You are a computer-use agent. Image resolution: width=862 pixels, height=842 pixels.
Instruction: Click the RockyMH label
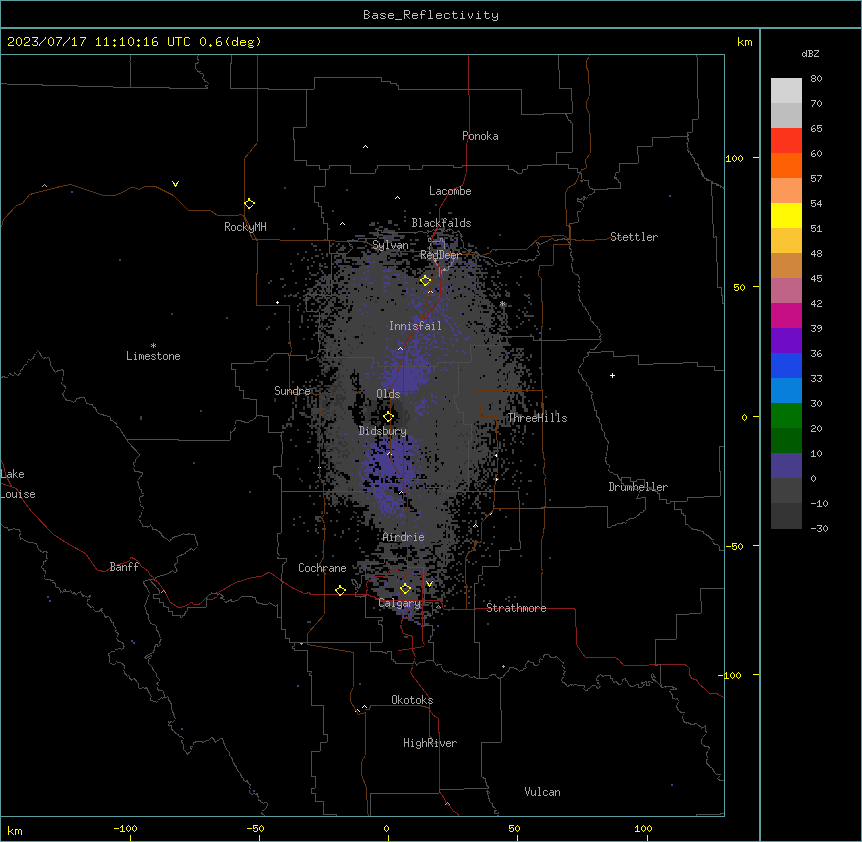pyautogui.click(x=245, y=227)
